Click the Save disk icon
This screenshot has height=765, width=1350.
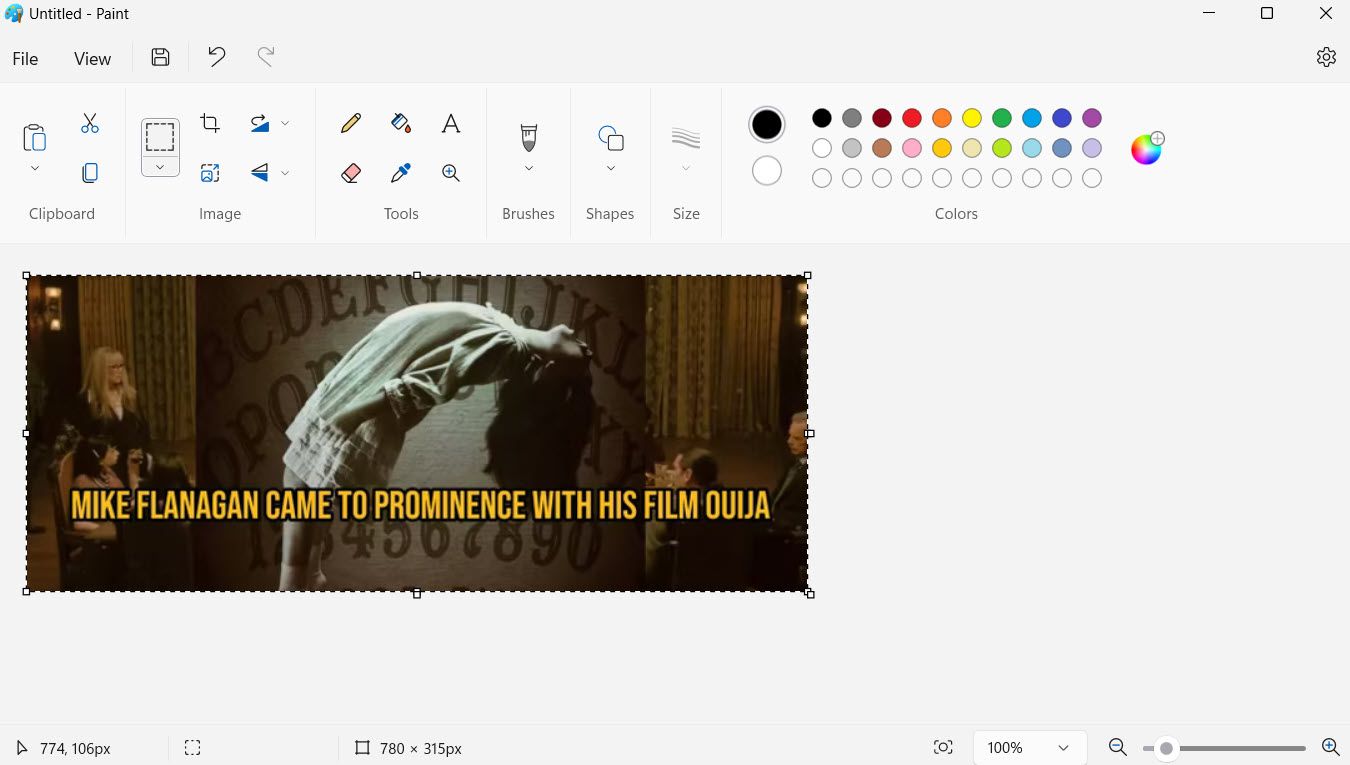[x=160, y=58]
